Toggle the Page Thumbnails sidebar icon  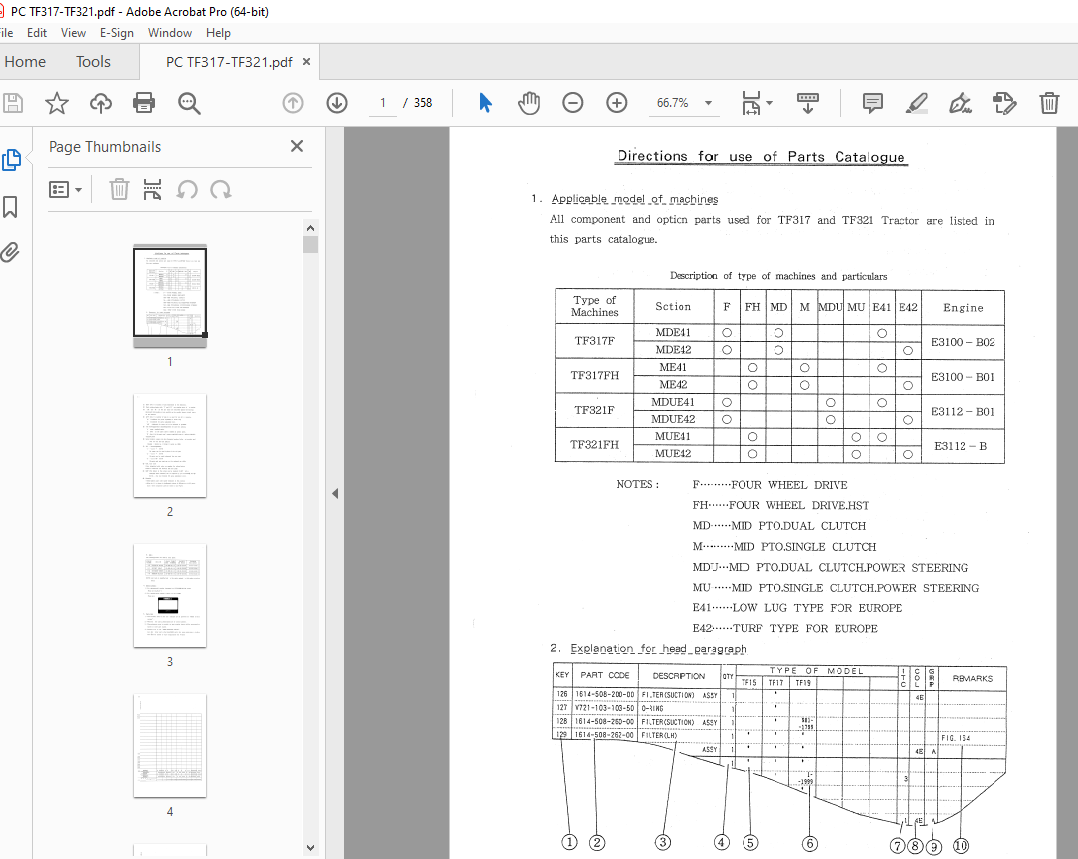tap(11, 160)
